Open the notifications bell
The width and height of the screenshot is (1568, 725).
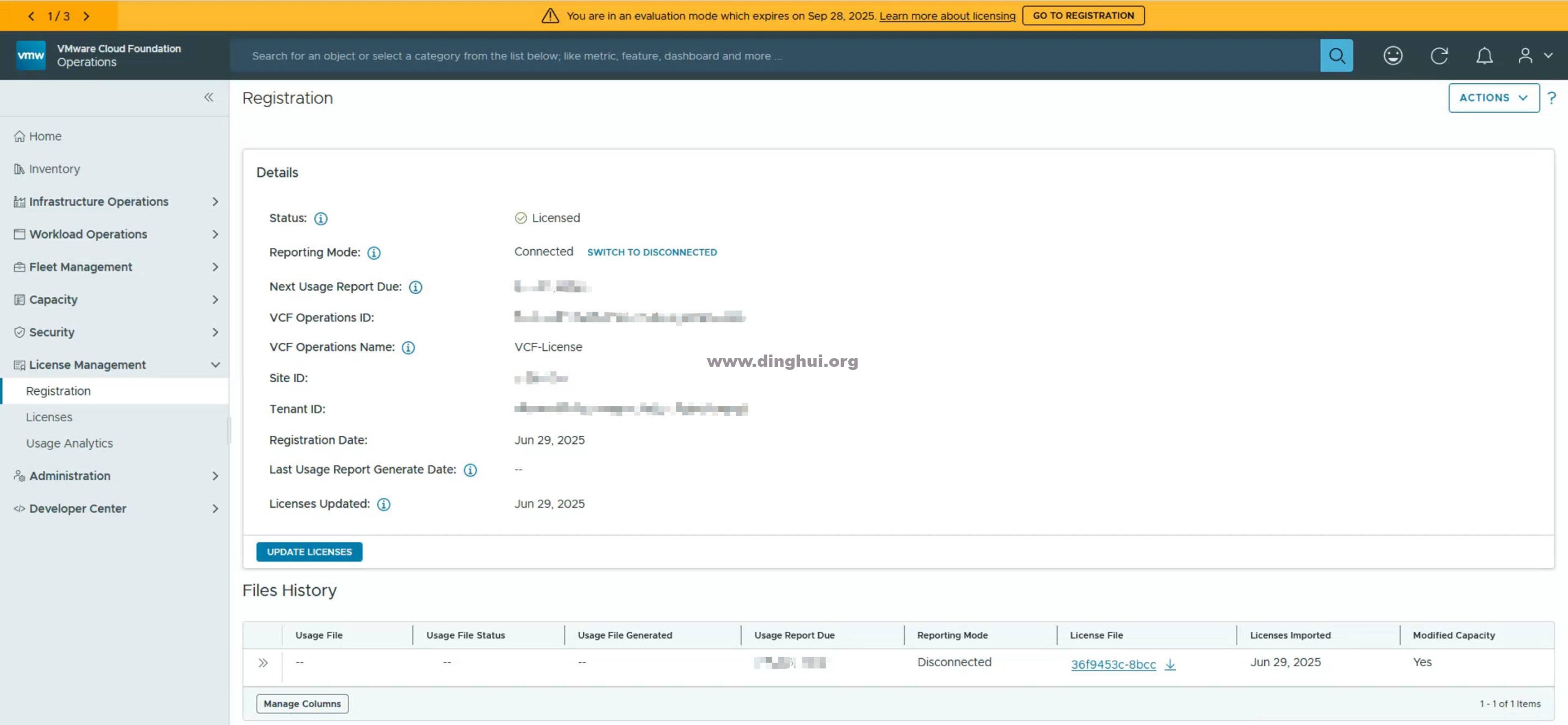point(1484,56)
